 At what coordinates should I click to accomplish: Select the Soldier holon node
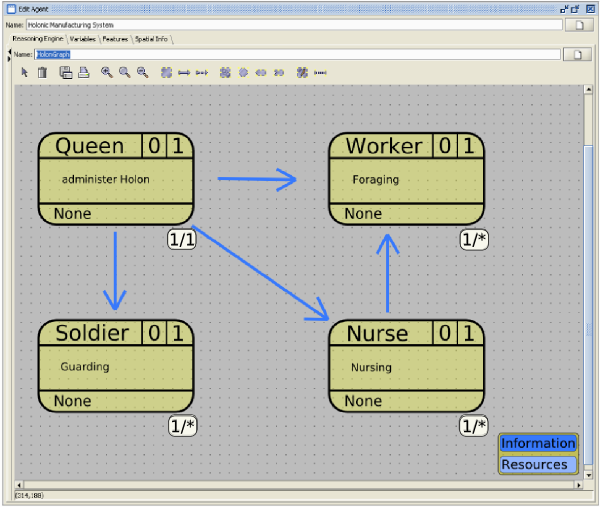(115, 366)
